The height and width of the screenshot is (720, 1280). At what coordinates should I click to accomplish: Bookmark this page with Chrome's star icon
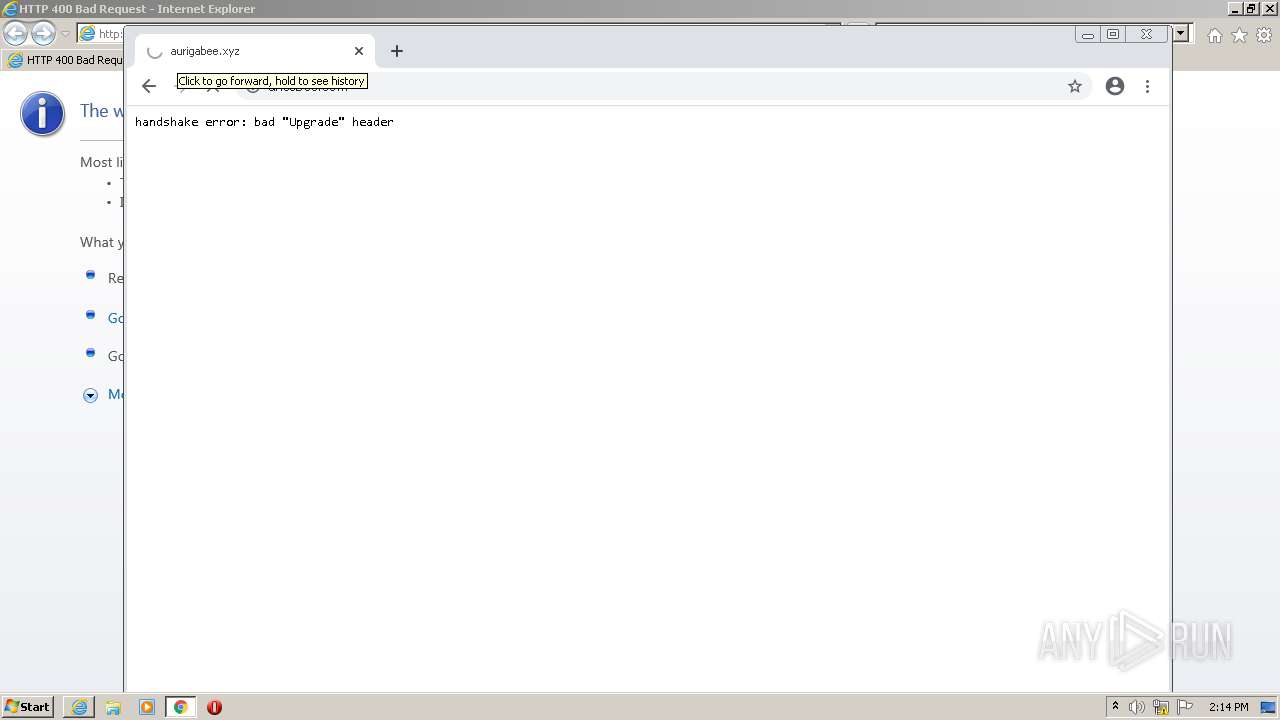(1075, 86)
